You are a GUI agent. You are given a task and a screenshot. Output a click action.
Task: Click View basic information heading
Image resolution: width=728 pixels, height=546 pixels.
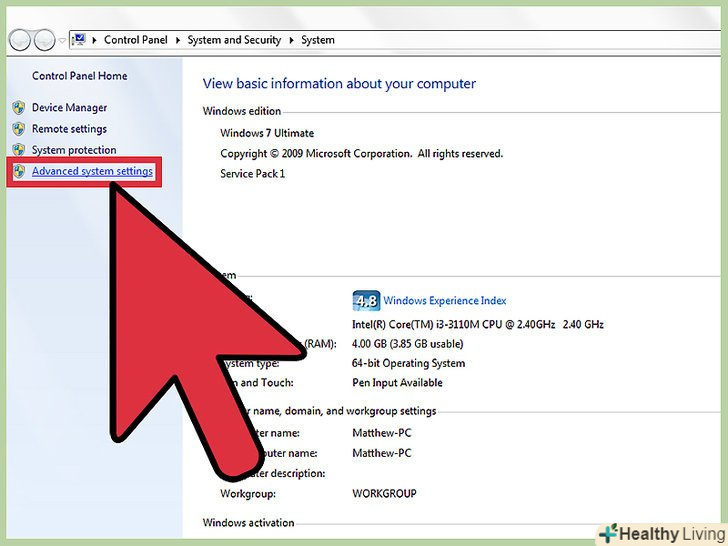[339, 84]
